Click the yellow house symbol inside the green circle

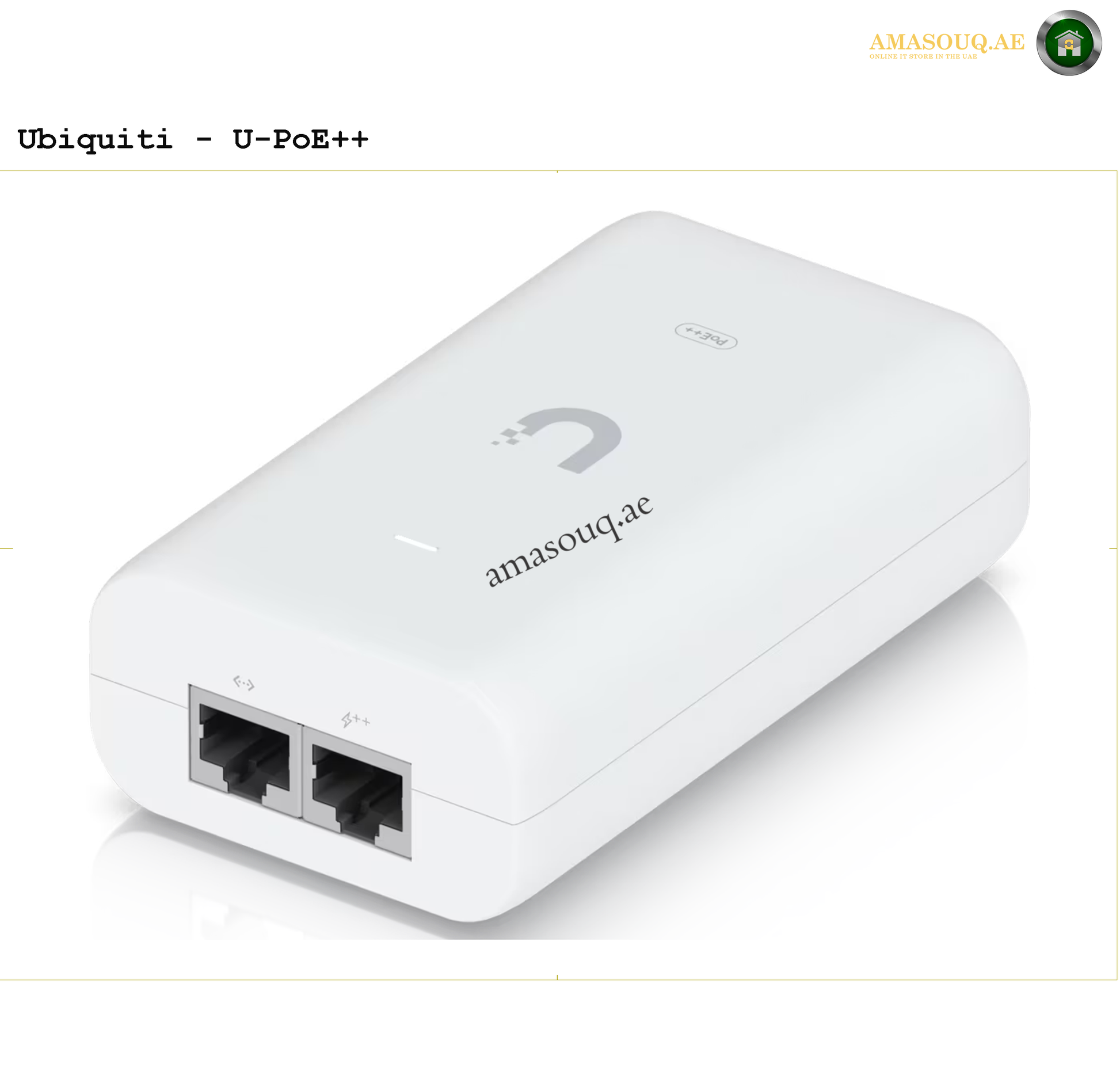1069,43
